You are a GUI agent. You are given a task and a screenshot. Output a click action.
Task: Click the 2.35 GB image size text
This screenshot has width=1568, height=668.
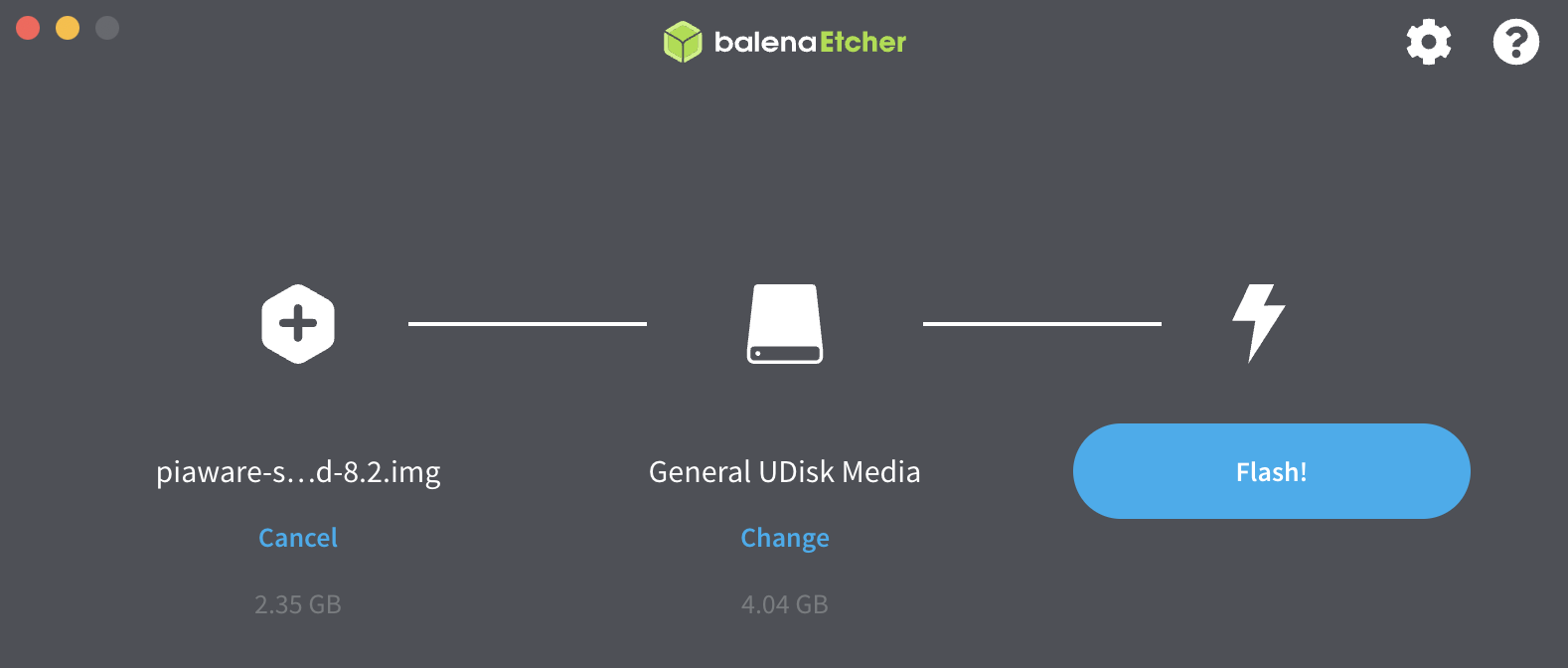point(298,604)
